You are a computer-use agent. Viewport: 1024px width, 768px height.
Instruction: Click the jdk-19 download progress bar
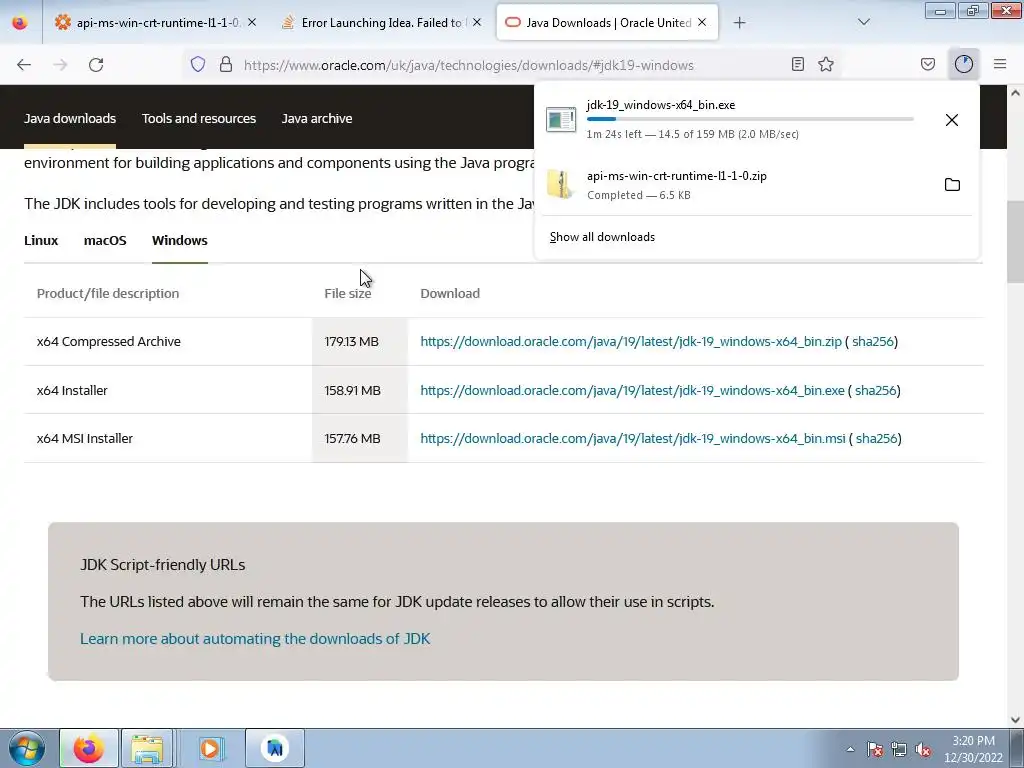click(x=750, y=120)
